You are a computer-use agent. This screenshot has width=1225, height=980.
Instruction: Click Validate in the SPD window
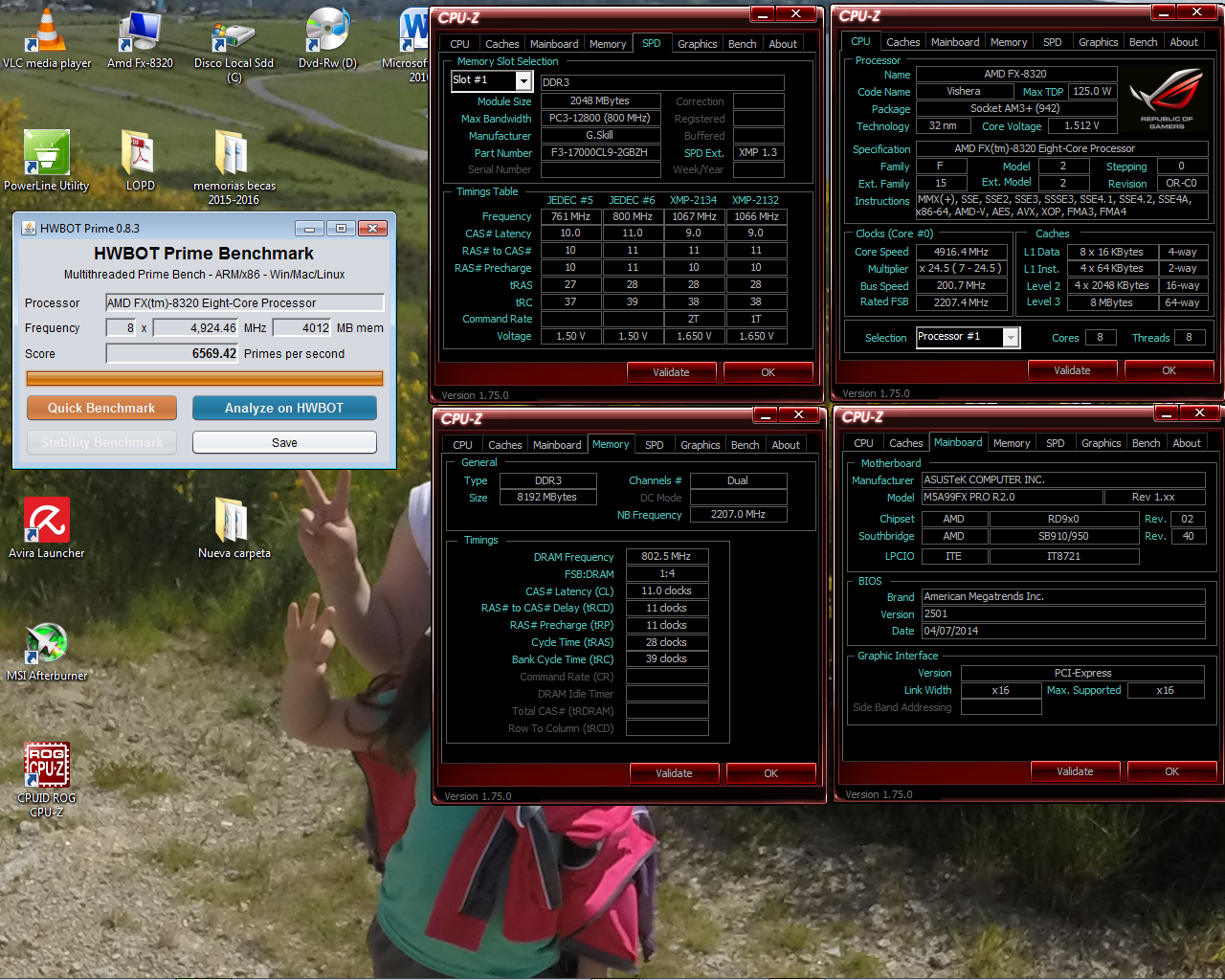(671, 372)
